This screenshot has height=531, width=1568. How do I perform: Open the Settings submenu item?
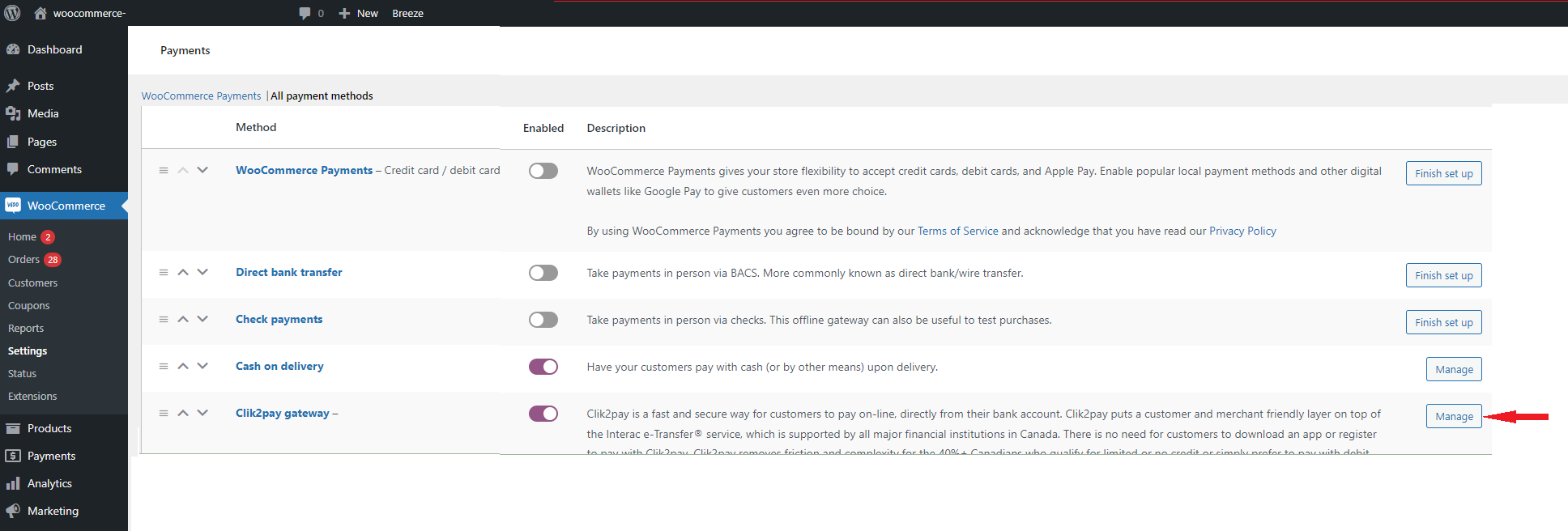(28, 350)
